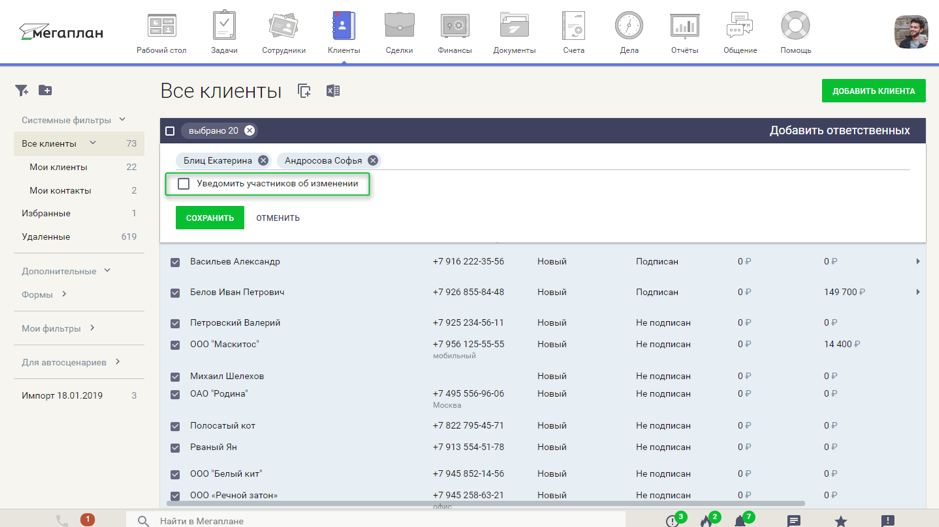Click the filter funnel icon in sidebar
This screenshot has width=939, height=527.
pos(21,91)
